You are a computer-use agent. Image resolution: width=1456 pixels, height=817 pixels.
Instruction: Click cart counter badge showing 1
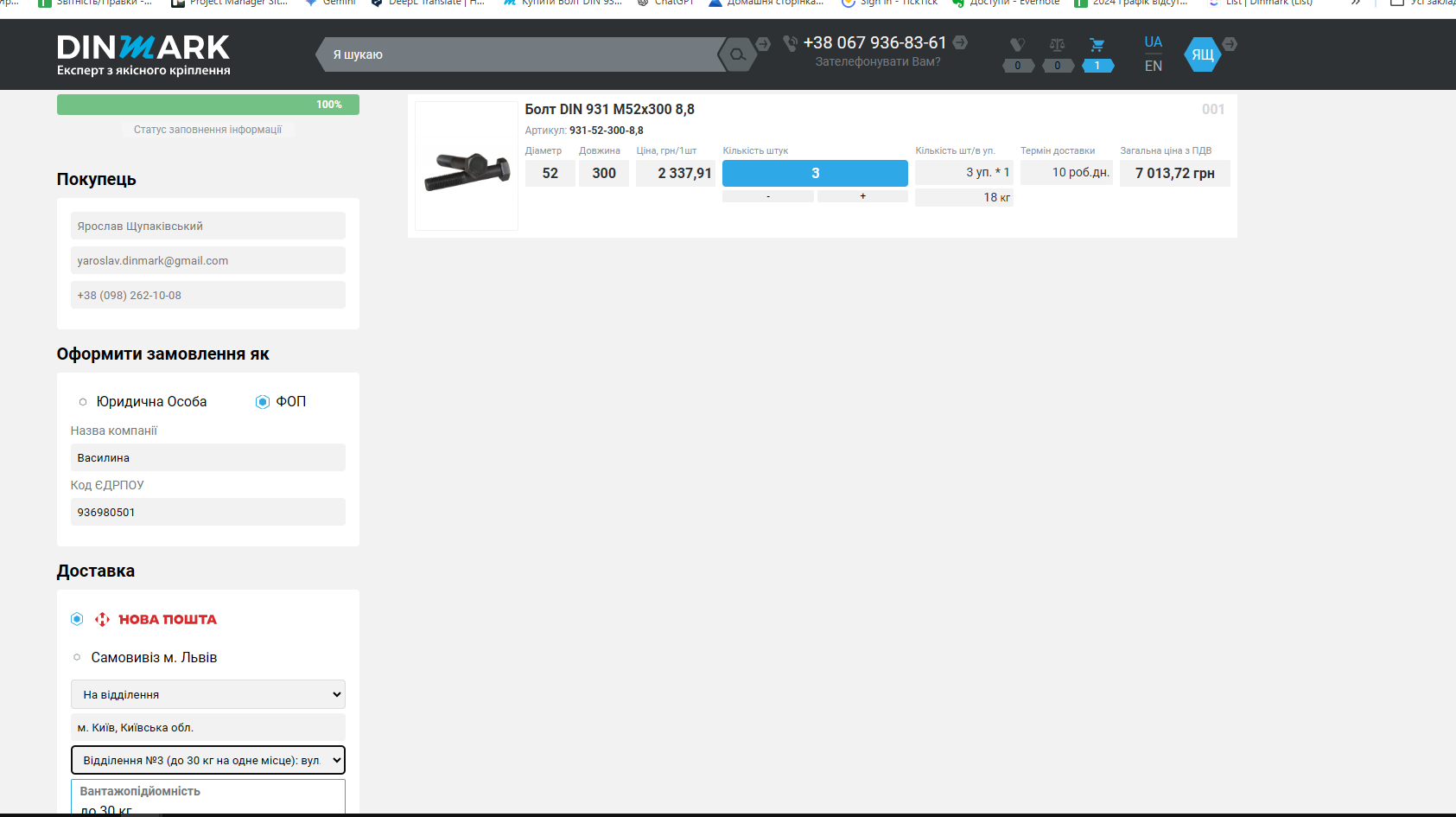click(x=1097, y=66)
